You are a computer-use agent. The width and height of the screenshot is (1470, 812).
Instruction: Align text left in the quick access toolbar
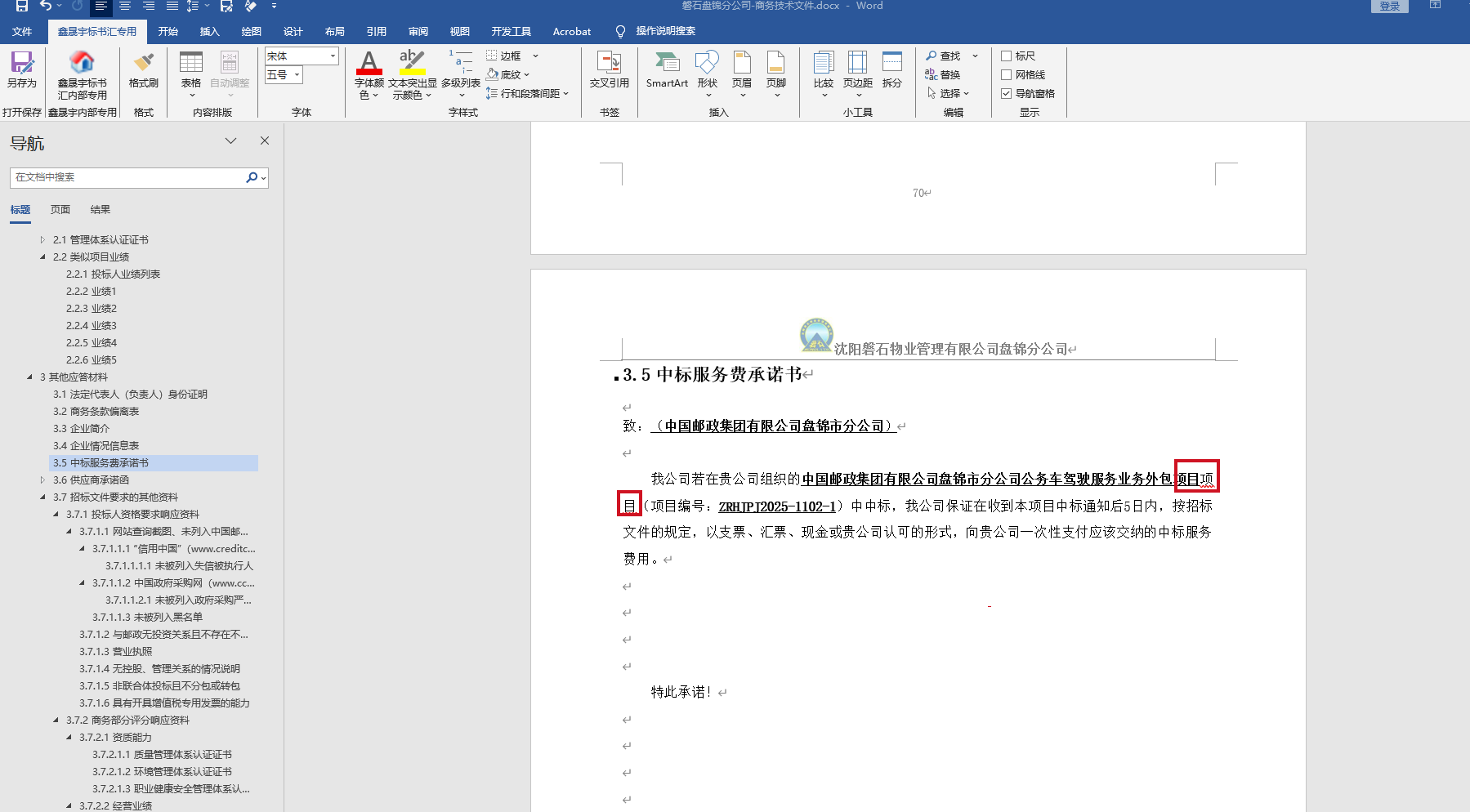[x=101, y=6]
